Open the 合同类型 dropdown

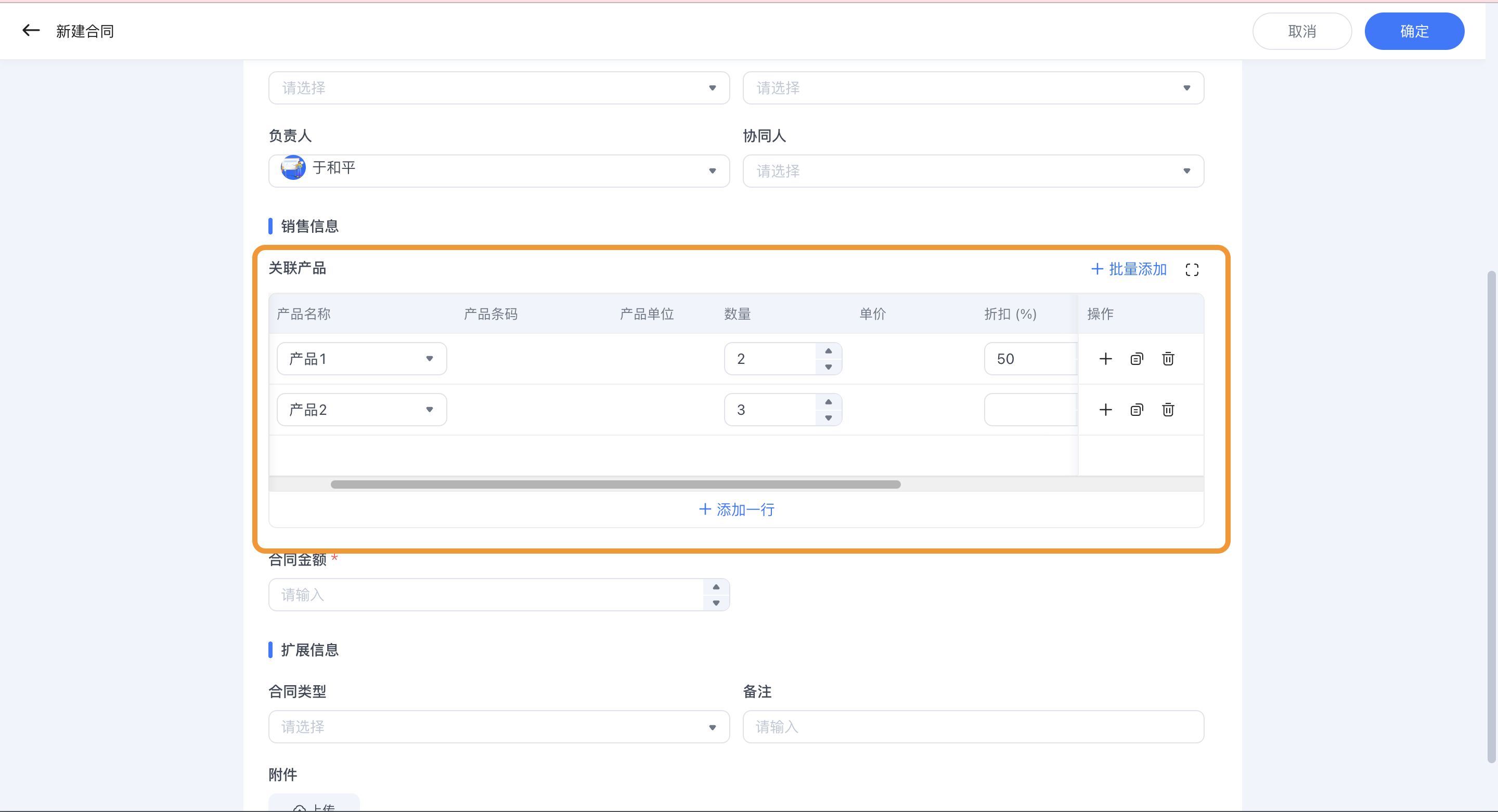[499, 727]
